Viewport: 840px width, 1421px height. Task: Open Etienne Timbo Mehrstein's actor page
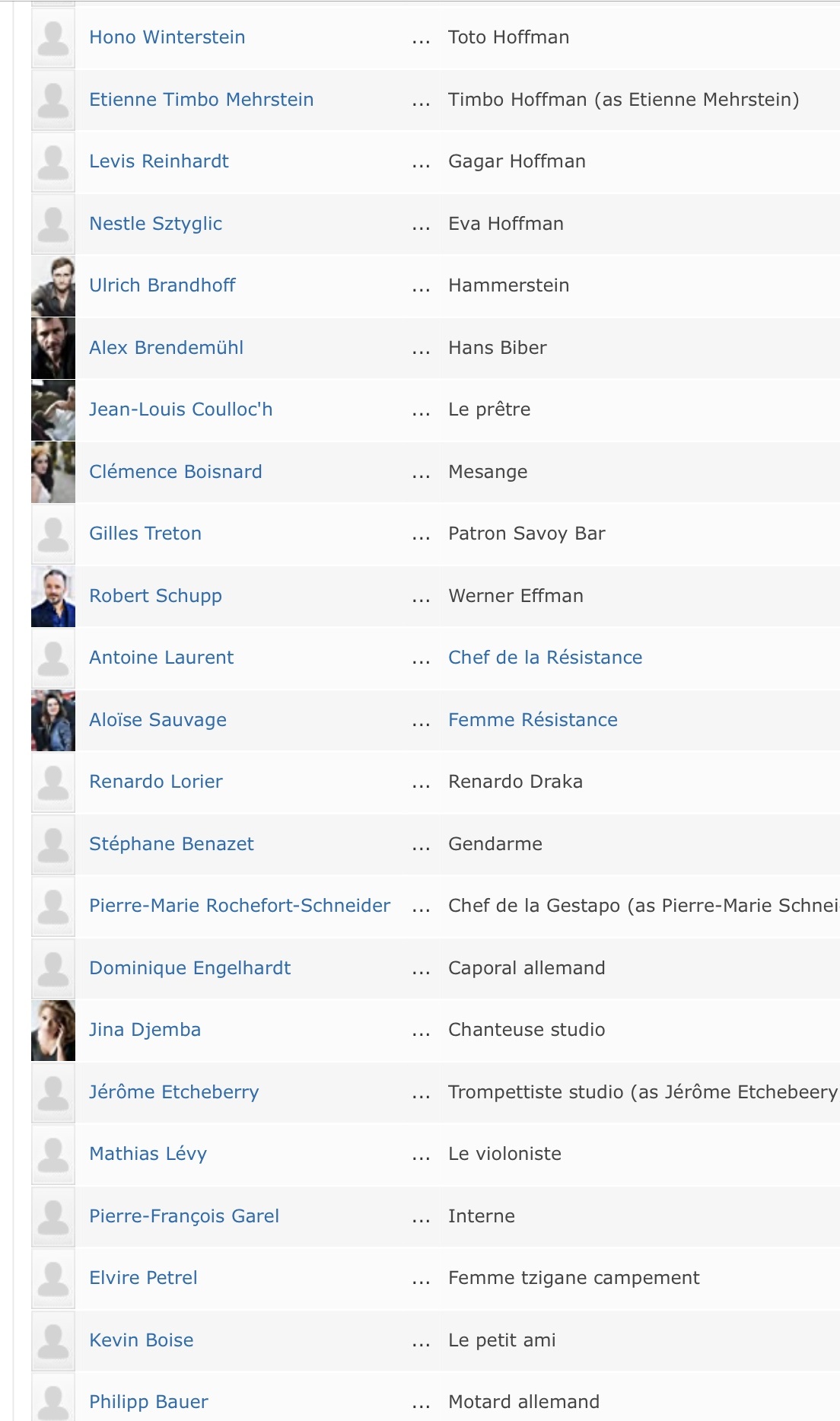coord(201,100)
